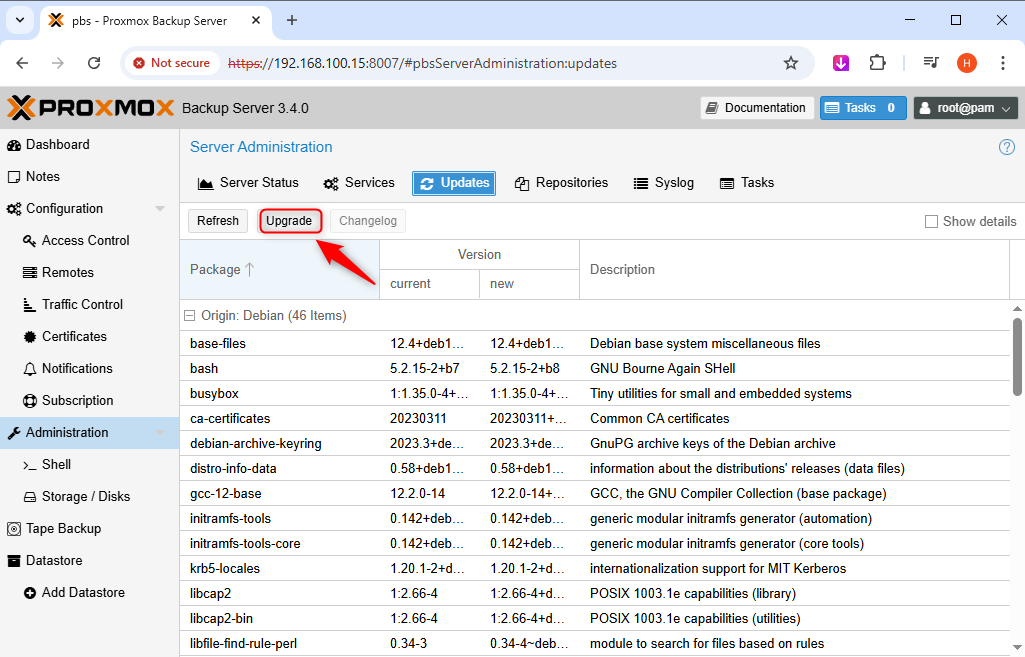
Task: Click the Subscription lifebuoy icon
Action: pyautogui.click(x=29, y=401)
